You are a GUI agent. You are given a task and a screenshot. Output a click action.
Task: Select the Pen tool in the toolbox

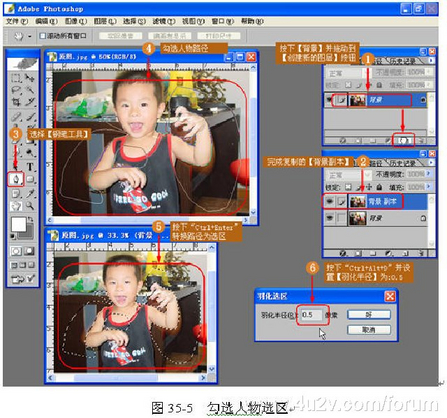(16, 179)
